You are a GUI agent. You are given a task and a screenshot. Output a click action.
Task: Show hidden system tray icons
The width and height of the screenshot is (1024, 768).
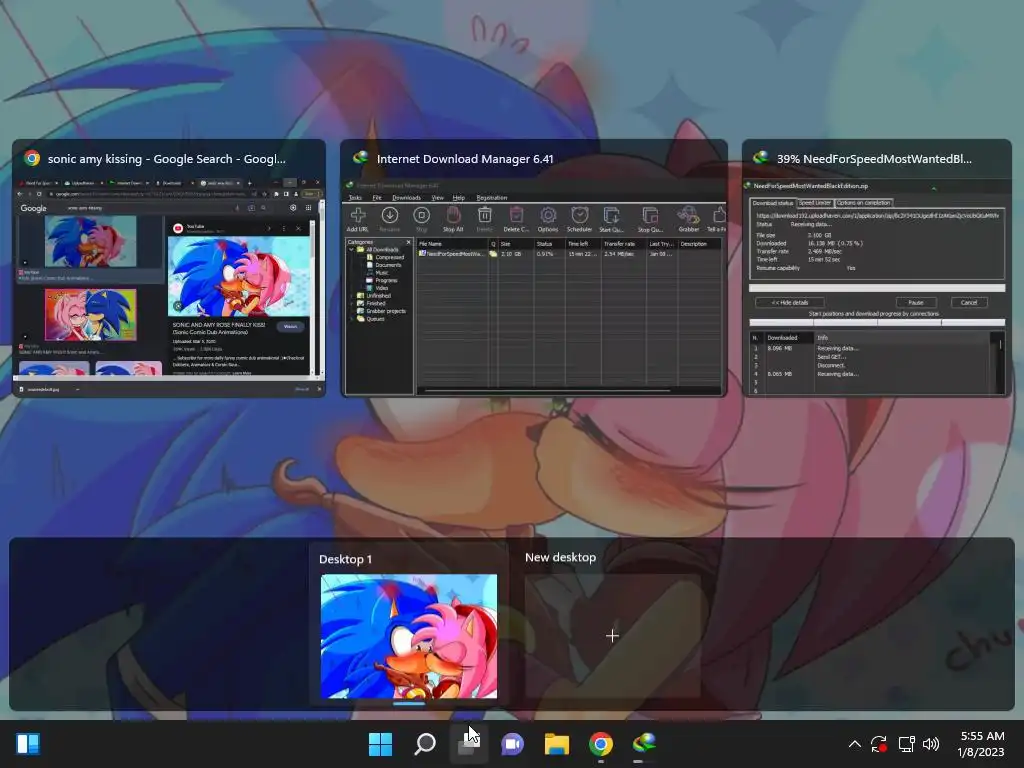[854, 744]
